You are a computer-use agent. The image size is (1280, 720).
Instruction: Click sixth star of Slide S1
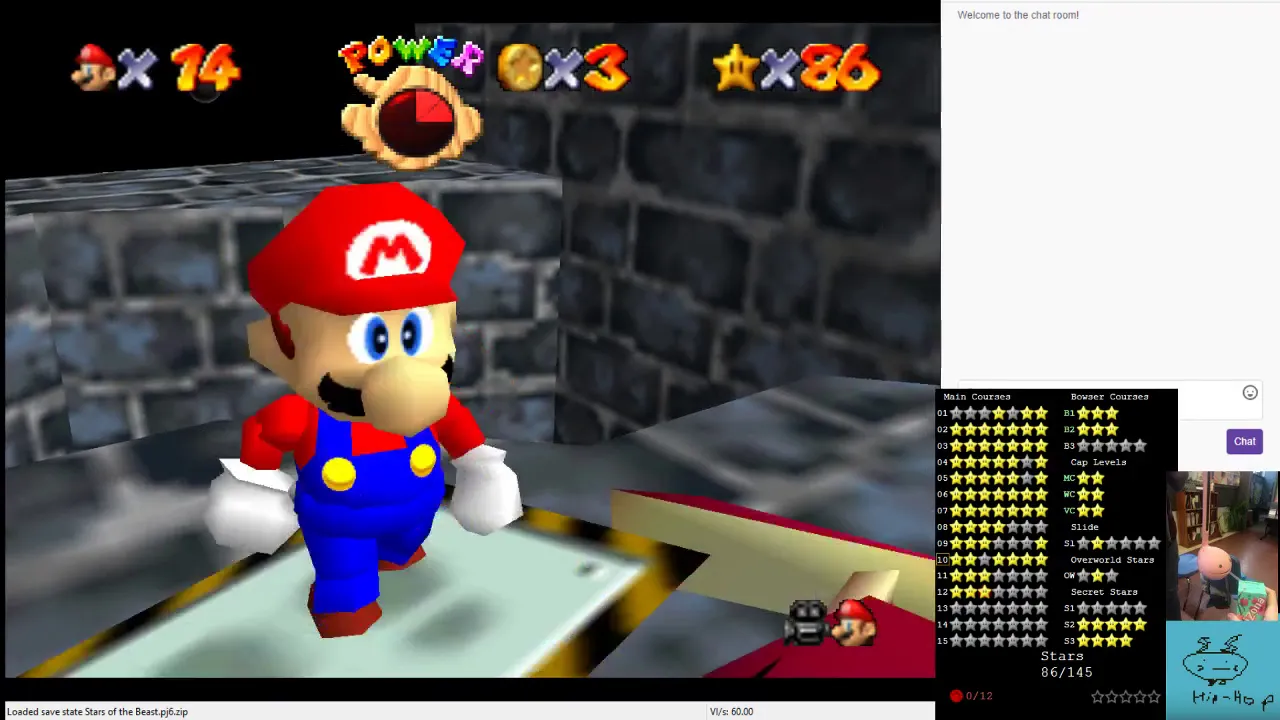(1153, 543)
